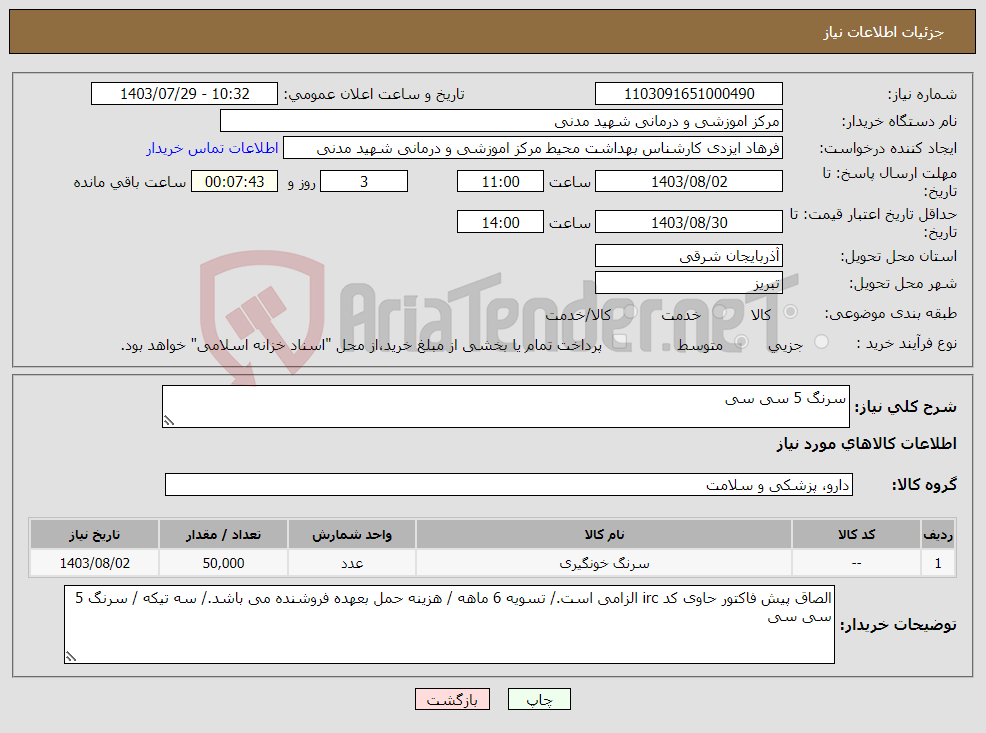
Task: Click the row number cell 1
Action: click(x=938, y=563)
